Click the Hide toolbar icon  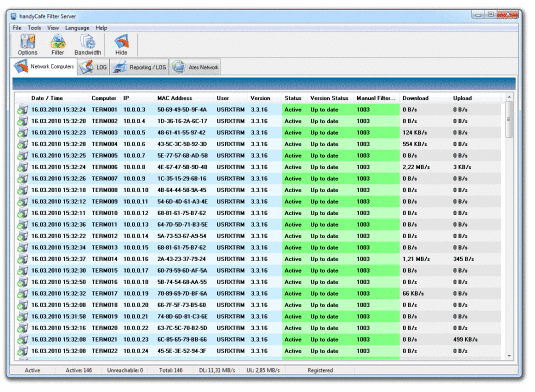pos(121,45)
